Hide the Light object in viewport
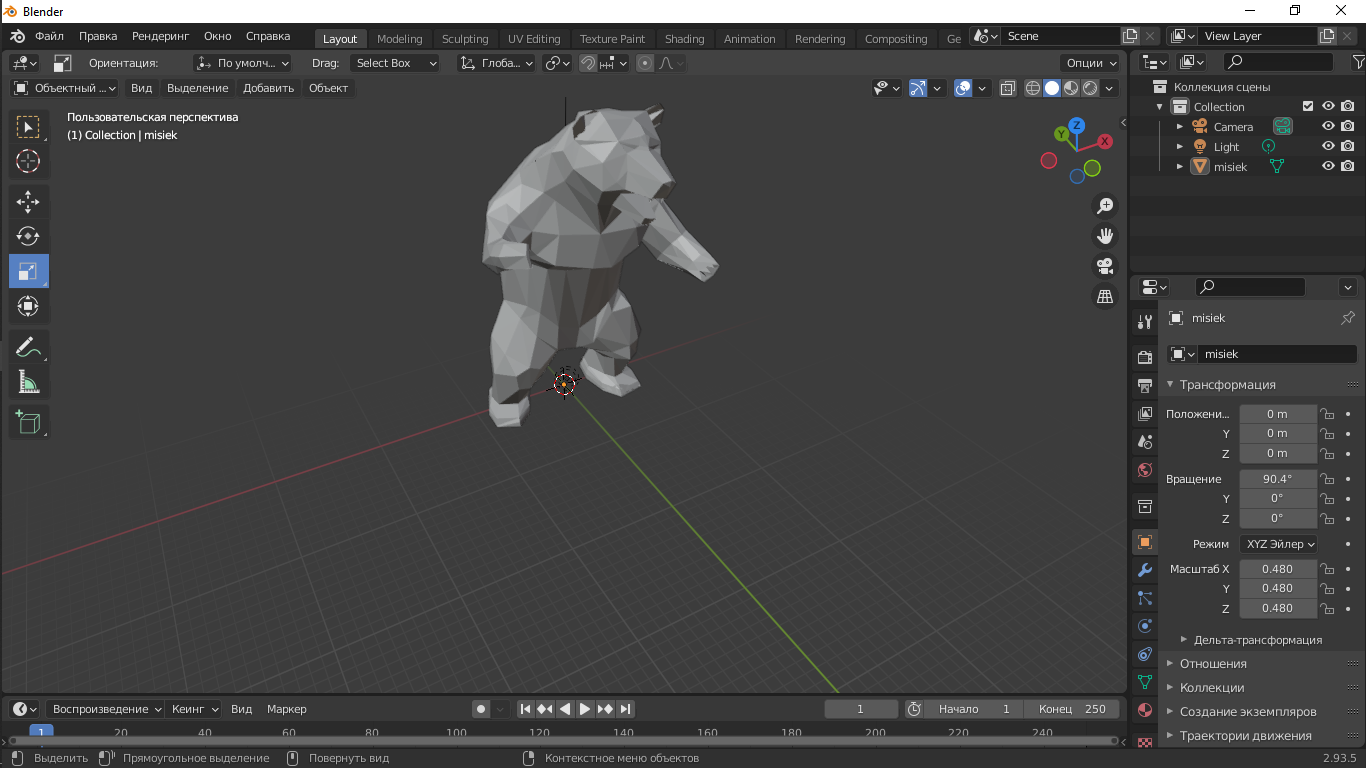 click(1328, 146)
